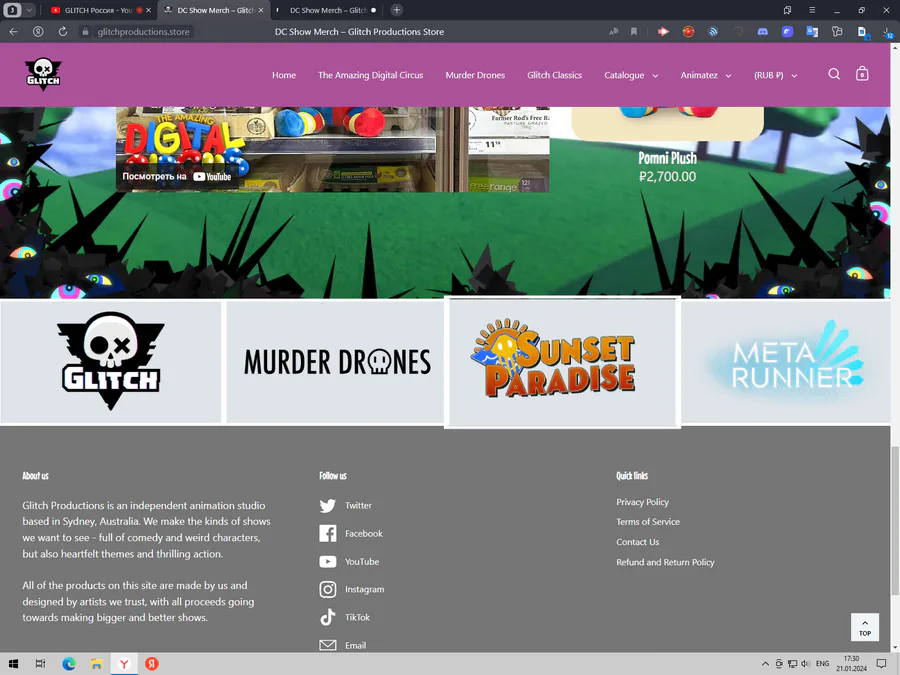
Task: Open Microsoft Edge from taskbar
Action: coord(69,664)
